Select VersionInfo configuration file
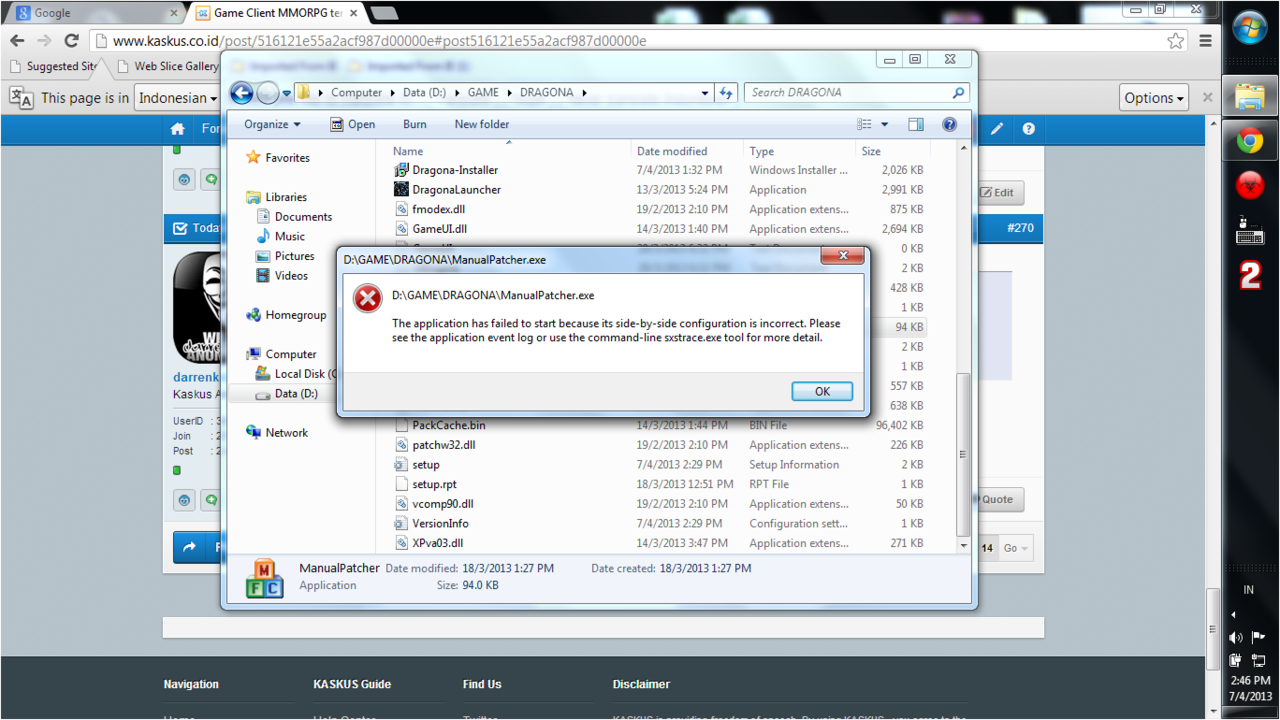 click(440, 524)
